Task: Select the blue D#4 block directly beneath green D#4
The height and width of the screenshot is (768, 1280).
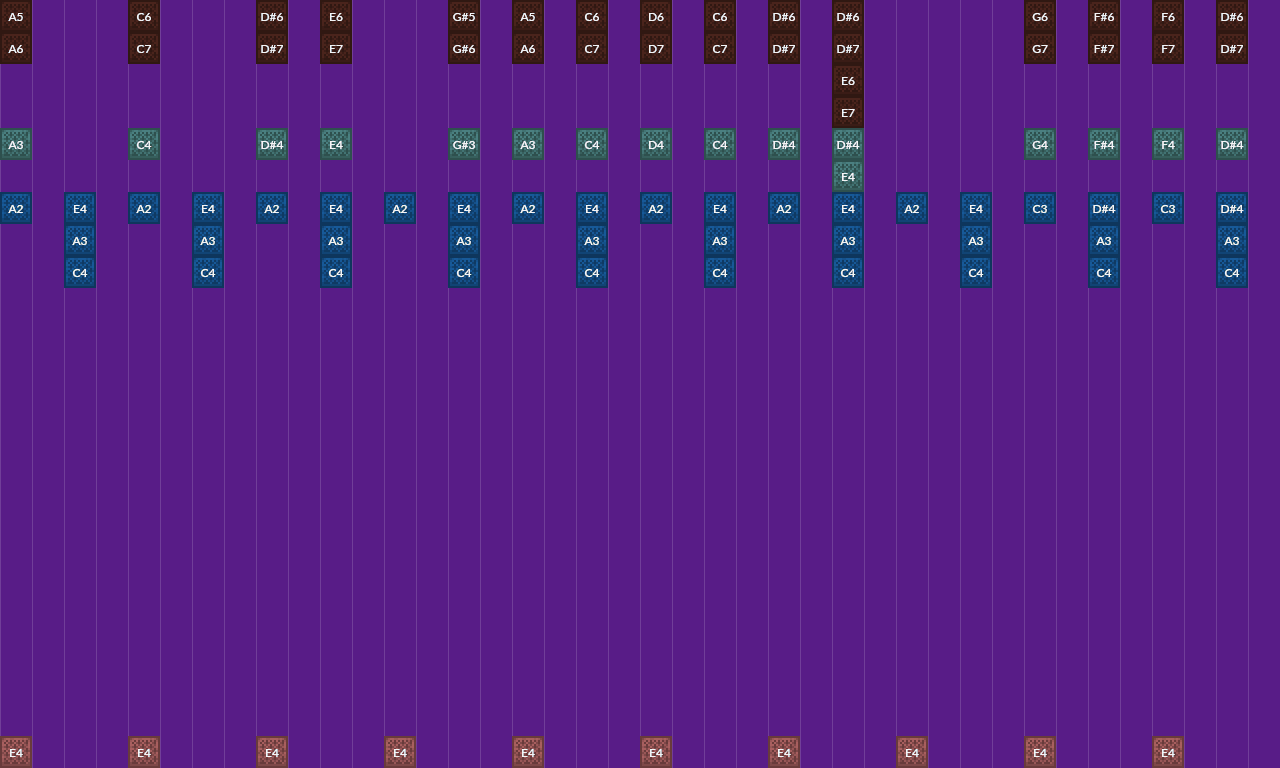Action: (x=1232, y=208)
